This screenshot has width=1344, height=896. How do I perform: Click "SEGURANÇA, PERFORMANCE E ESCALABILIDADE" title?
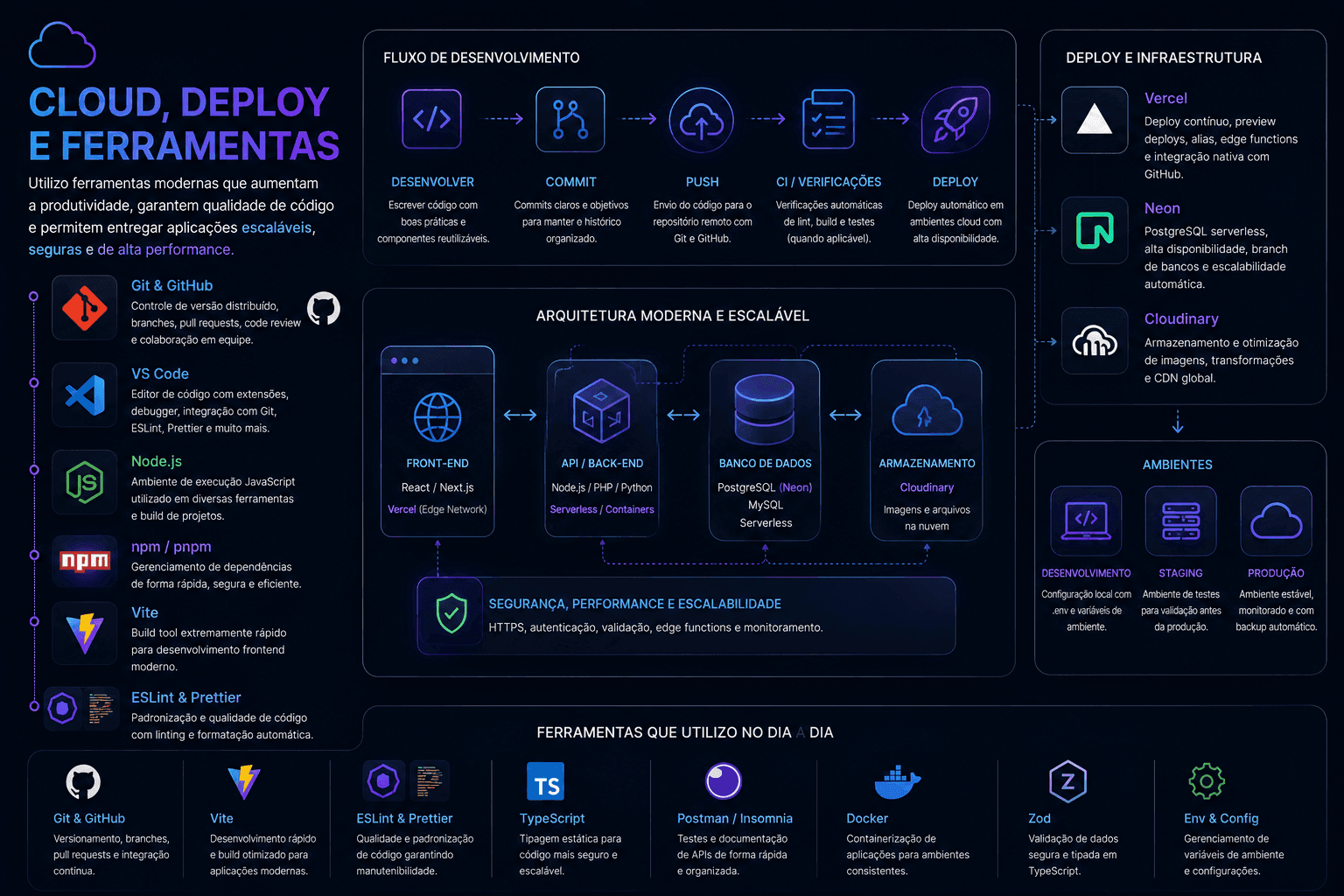pos(635,604)
